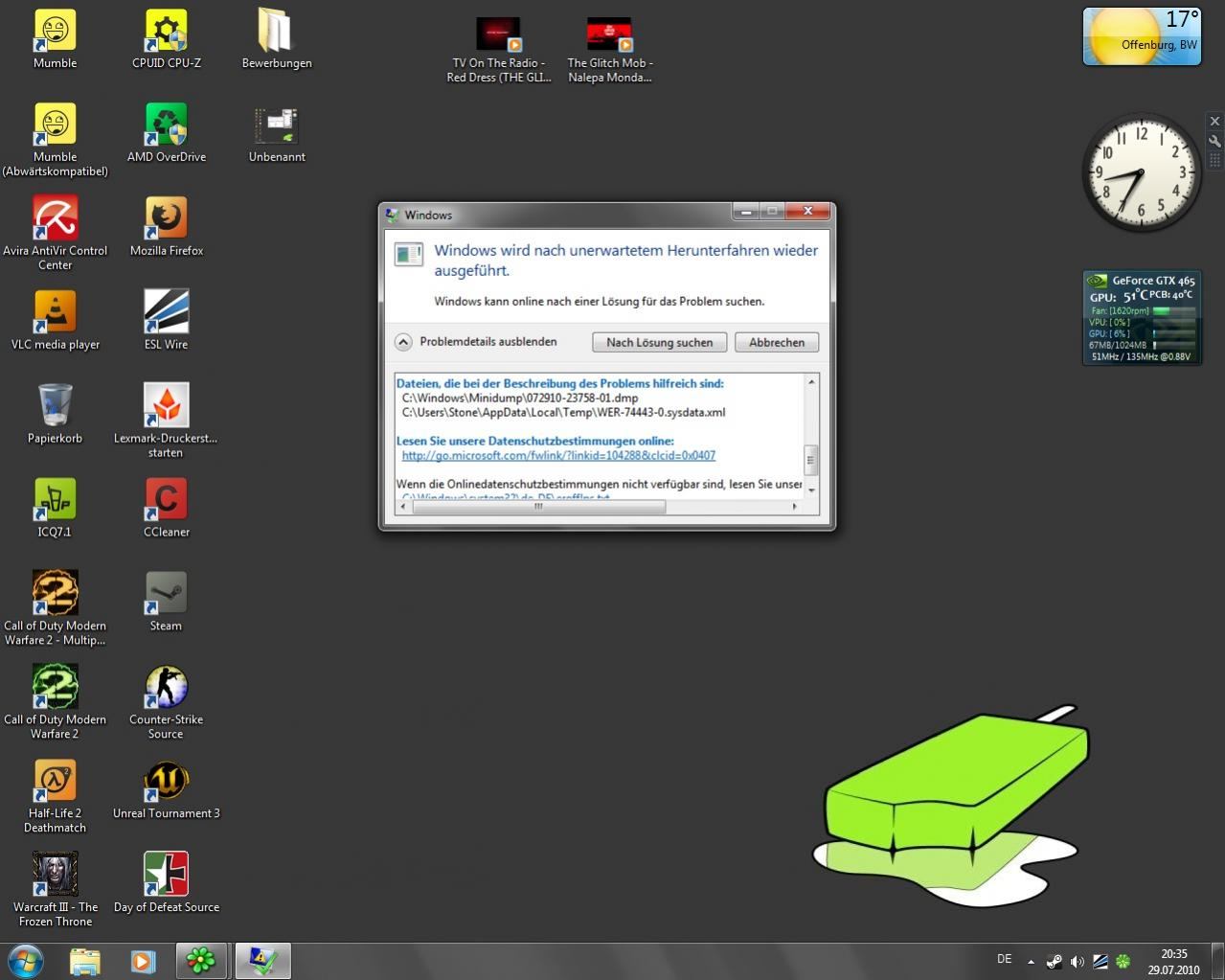Collapse Problemdetails ausblenden expander
The image size is (1225, 980).
403,342
